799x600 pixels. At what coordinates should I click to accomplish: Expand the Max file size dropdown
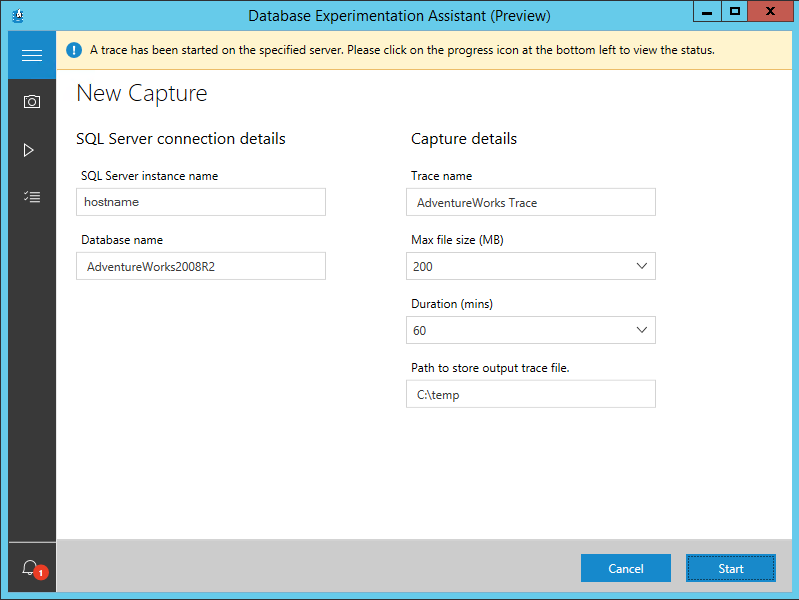point(641,266)
